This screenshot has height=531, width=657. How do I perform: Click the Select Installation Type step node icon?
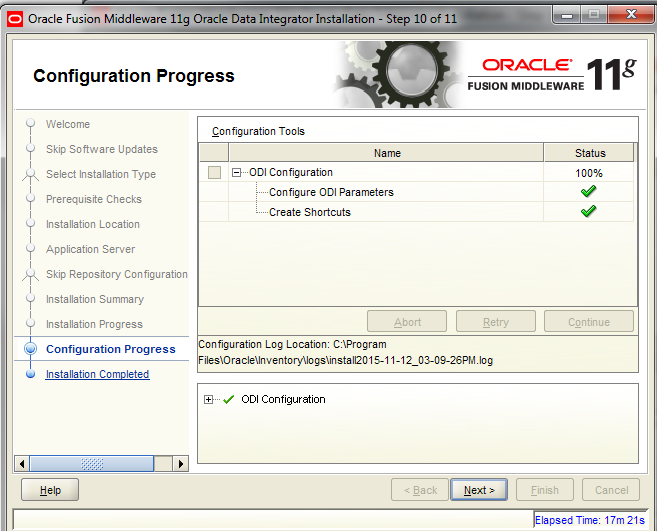(30, 174)
